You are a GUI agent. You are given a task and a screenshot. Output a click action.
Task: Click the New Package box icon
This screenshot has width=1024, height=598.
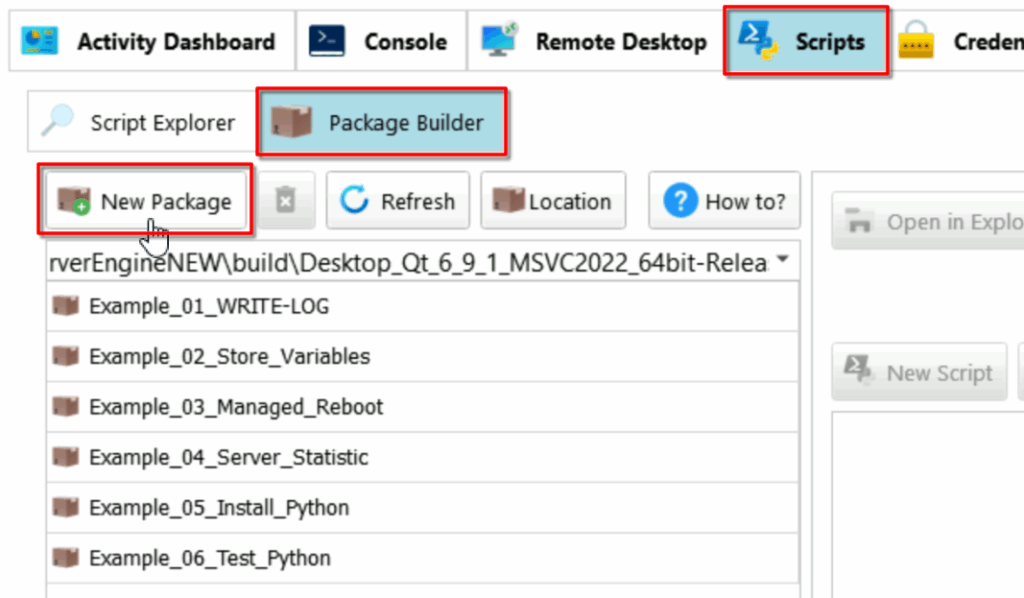(74, 201)
